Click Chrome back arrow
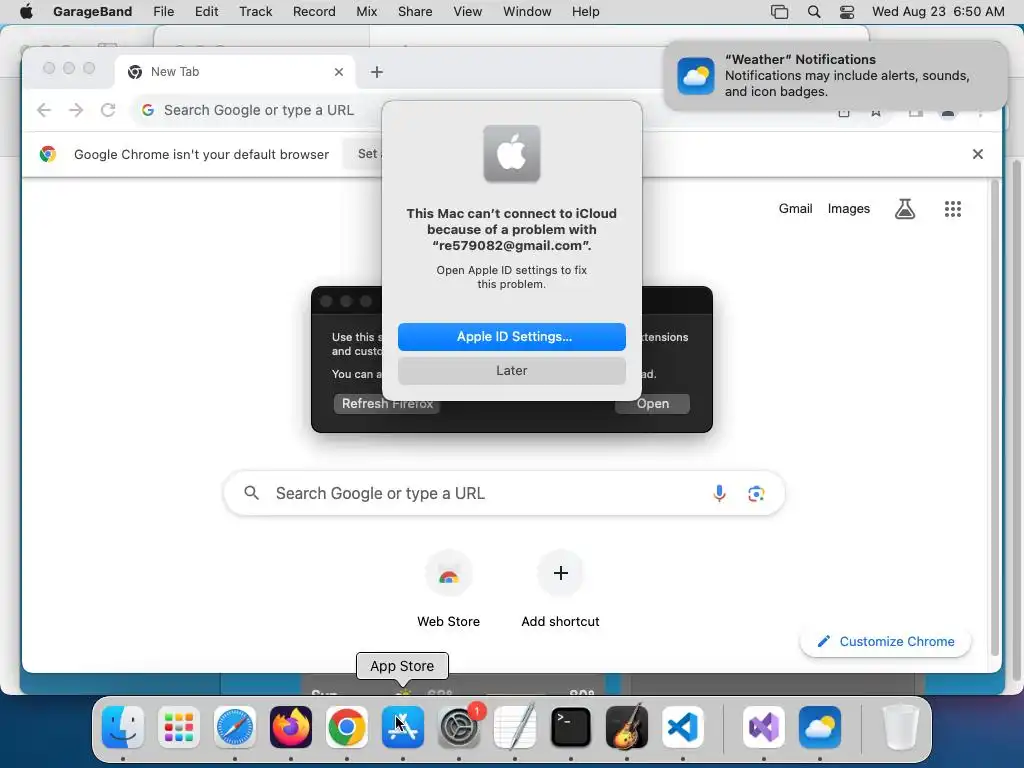Screen dimensions: 1024x768 44,110
